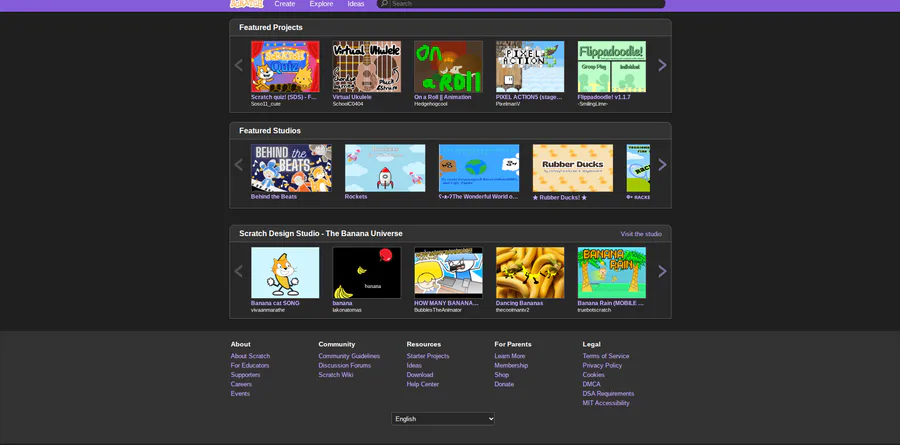Viewport: 900px width, 445px height.
Task: Open the English language dropdown
Action: click(x=443, y=419)
